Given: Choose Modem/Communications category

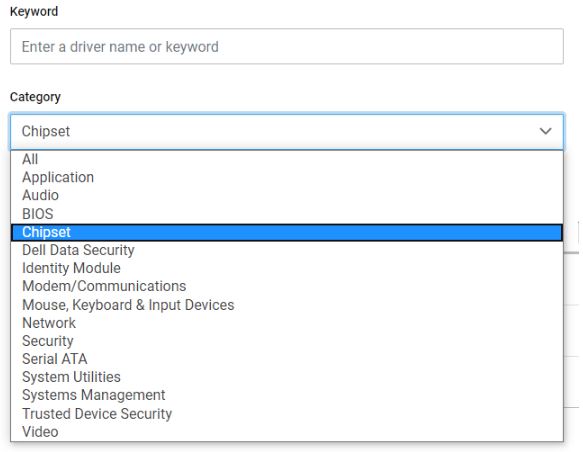Looking at the screenshot, I should tap(287, 286).
